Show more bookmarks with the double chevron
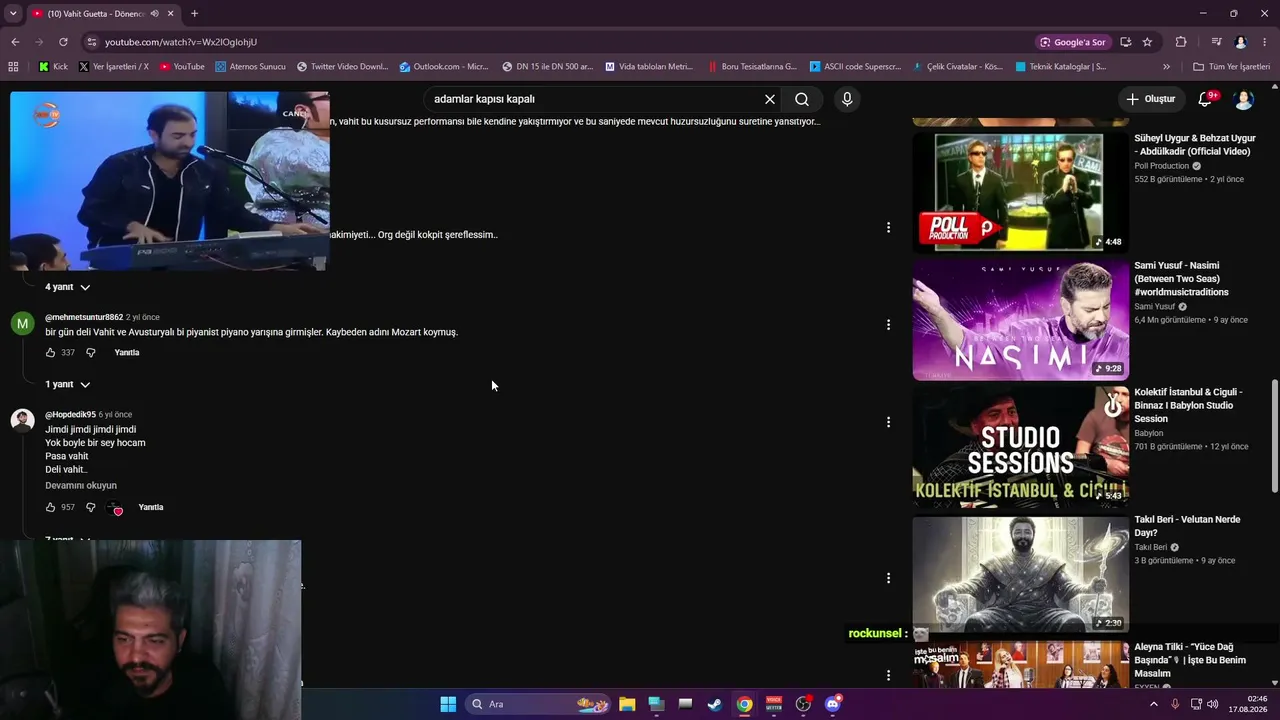The height and width of the screenshot is (720, 1280). (1166, 67)
